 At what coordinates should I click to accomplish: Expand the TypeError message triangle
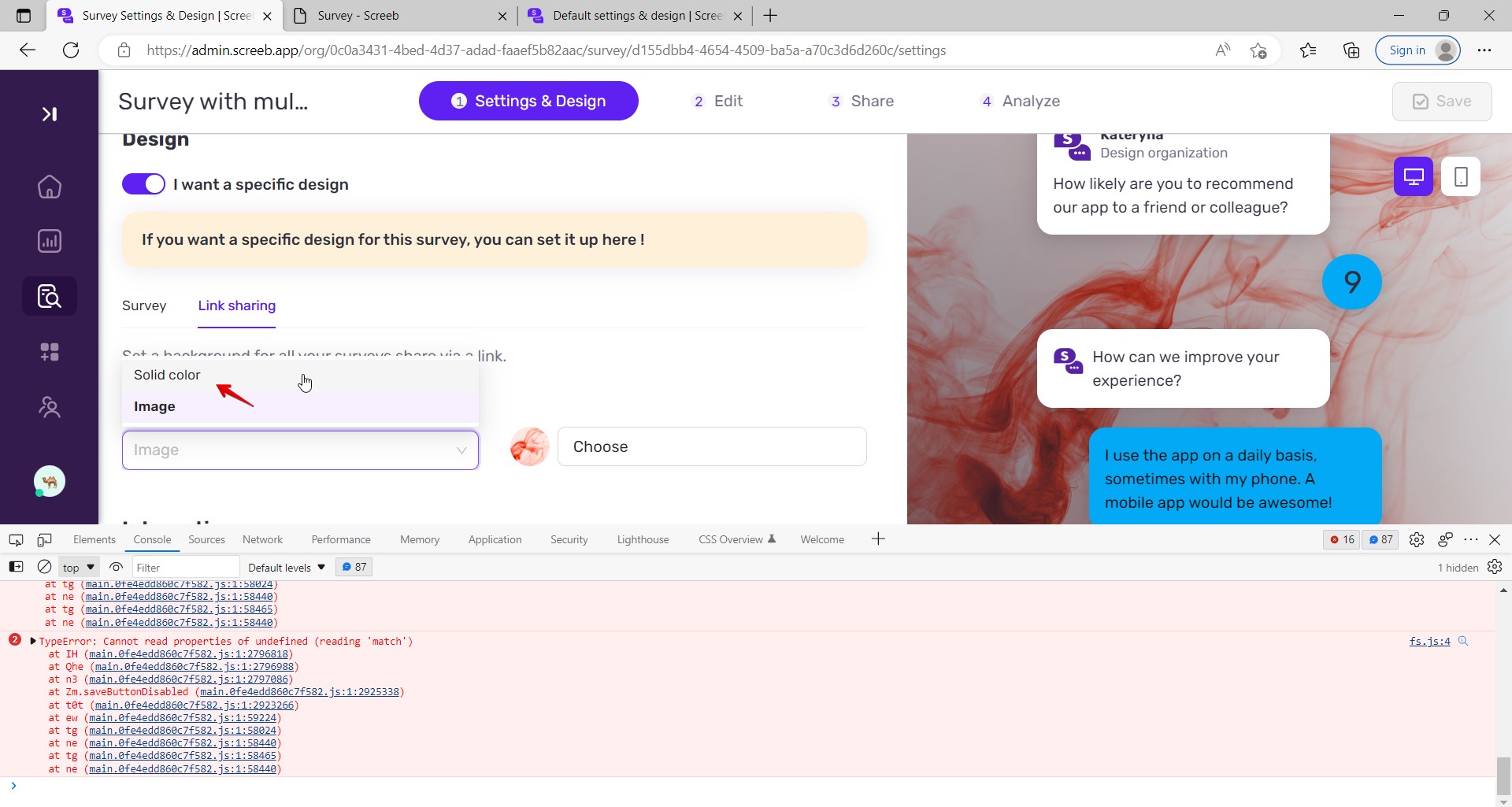(33, 641)
